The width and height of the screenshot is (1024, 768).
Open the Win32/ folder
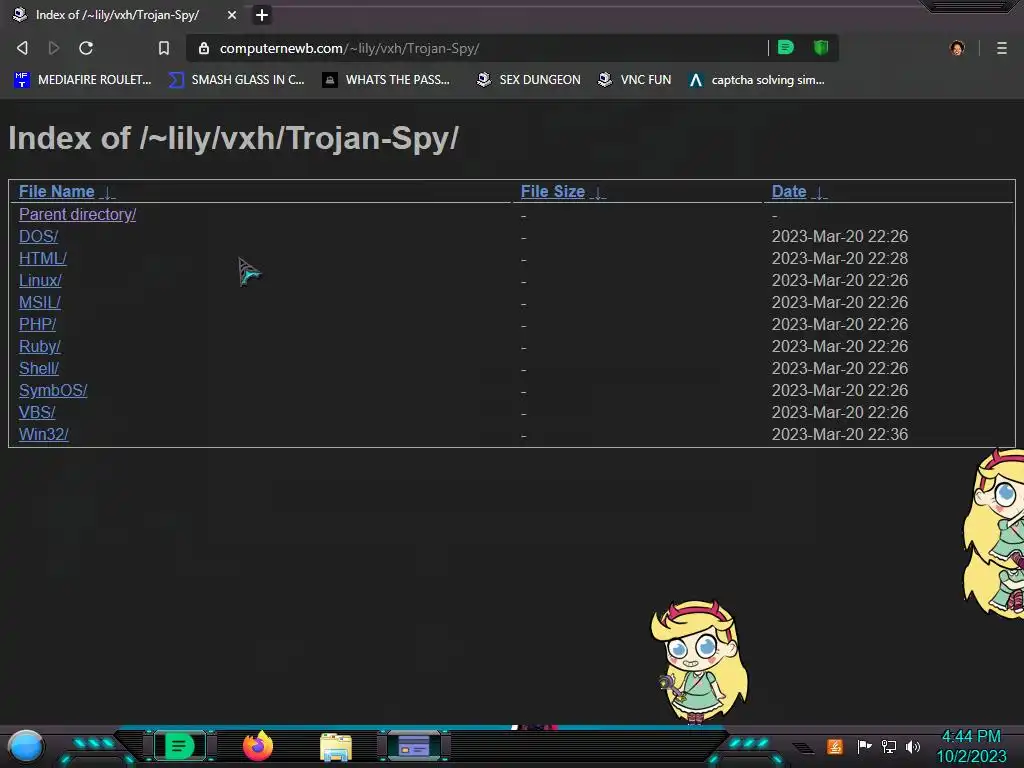[43, 434]
